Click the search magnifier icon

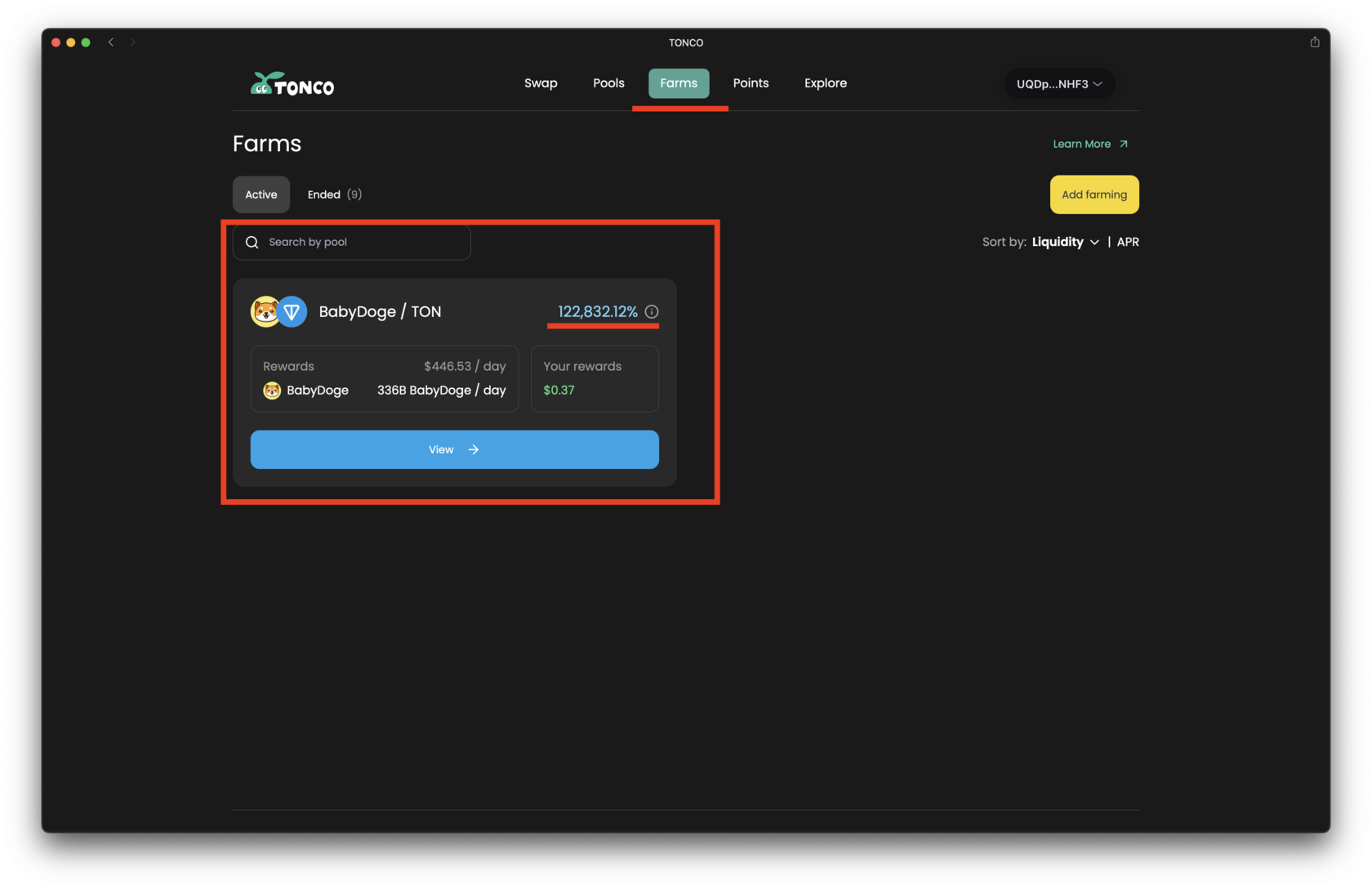252,243
